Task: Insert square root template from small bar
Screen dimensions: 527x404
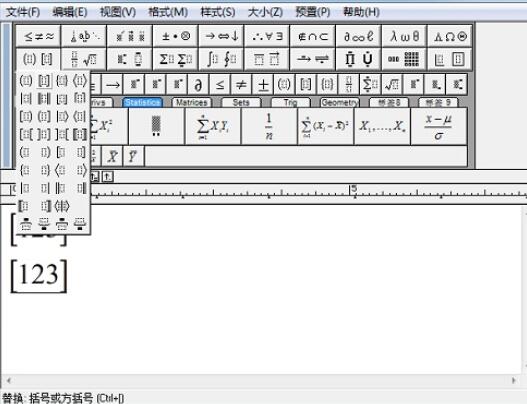Action: click(392, 84)
